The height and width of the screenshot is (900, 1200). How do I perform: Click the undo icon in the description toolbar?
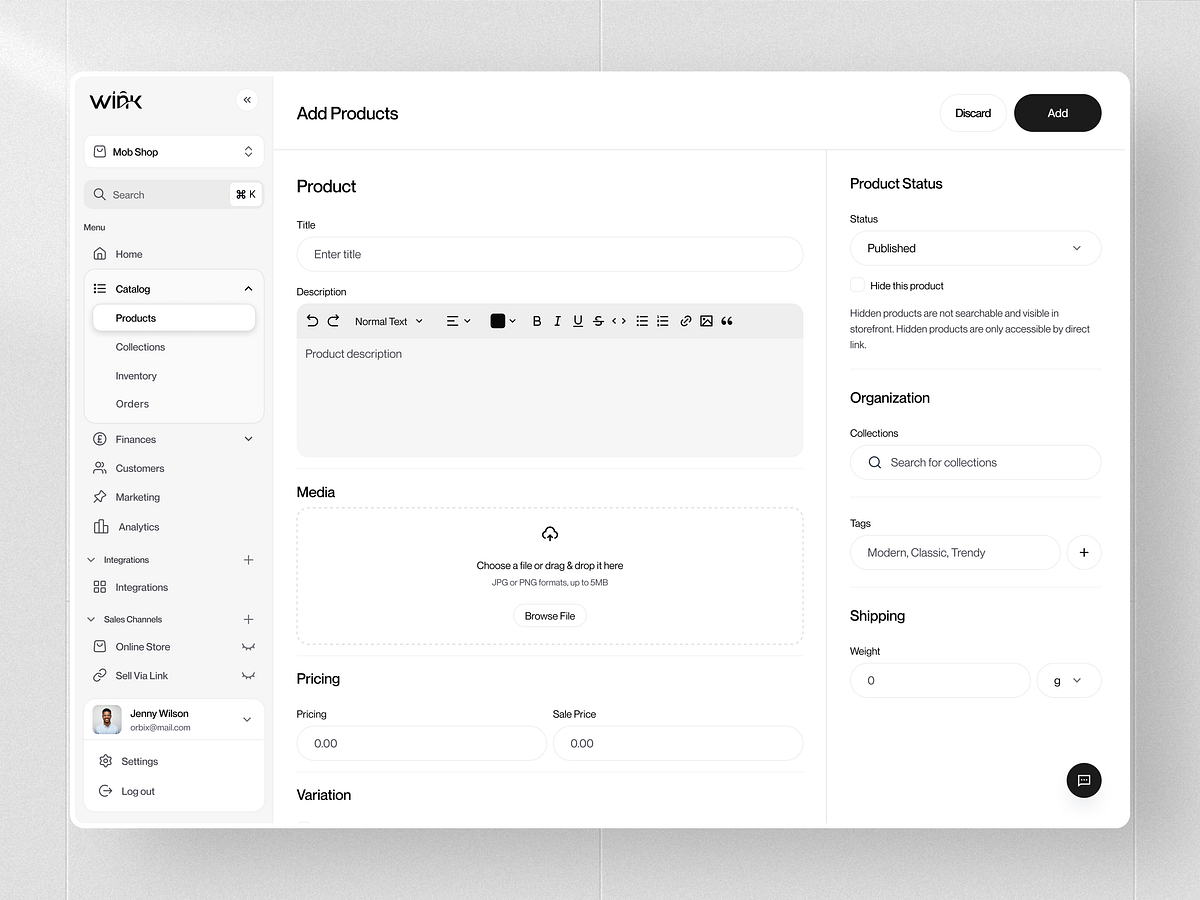pyautogui.click(x=312, y=320)
